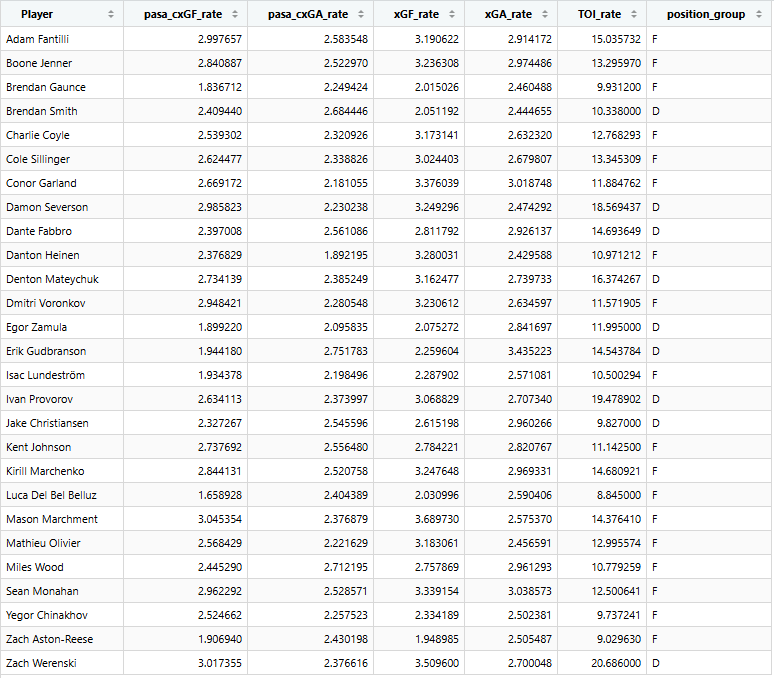Sort by TOI_rate column arrows

point(634,14)
